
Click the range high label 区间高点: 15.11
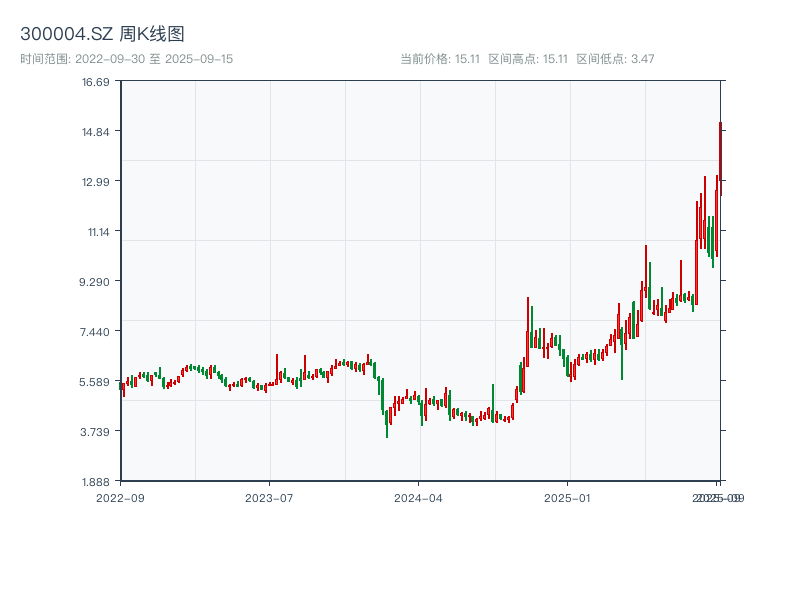point(528,59)
